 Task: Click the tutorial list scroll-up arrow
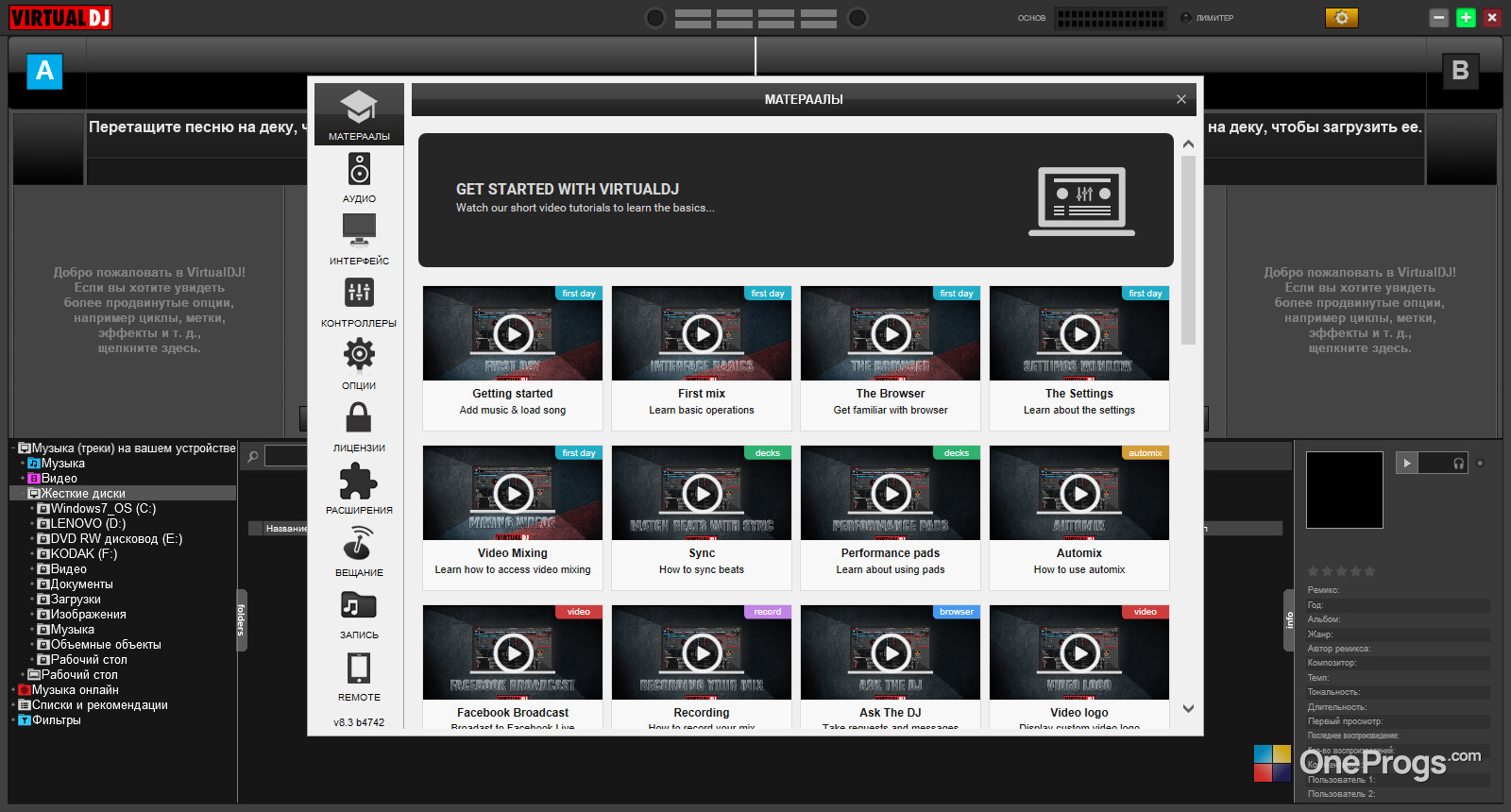click(1188, 144)
